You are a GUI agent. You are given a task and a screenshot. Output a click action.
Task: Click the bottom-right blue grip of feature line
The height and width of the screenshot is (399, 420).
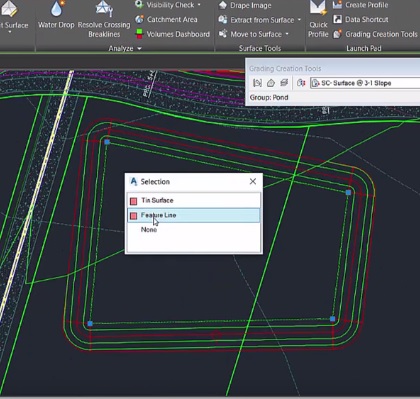point(332,319)
